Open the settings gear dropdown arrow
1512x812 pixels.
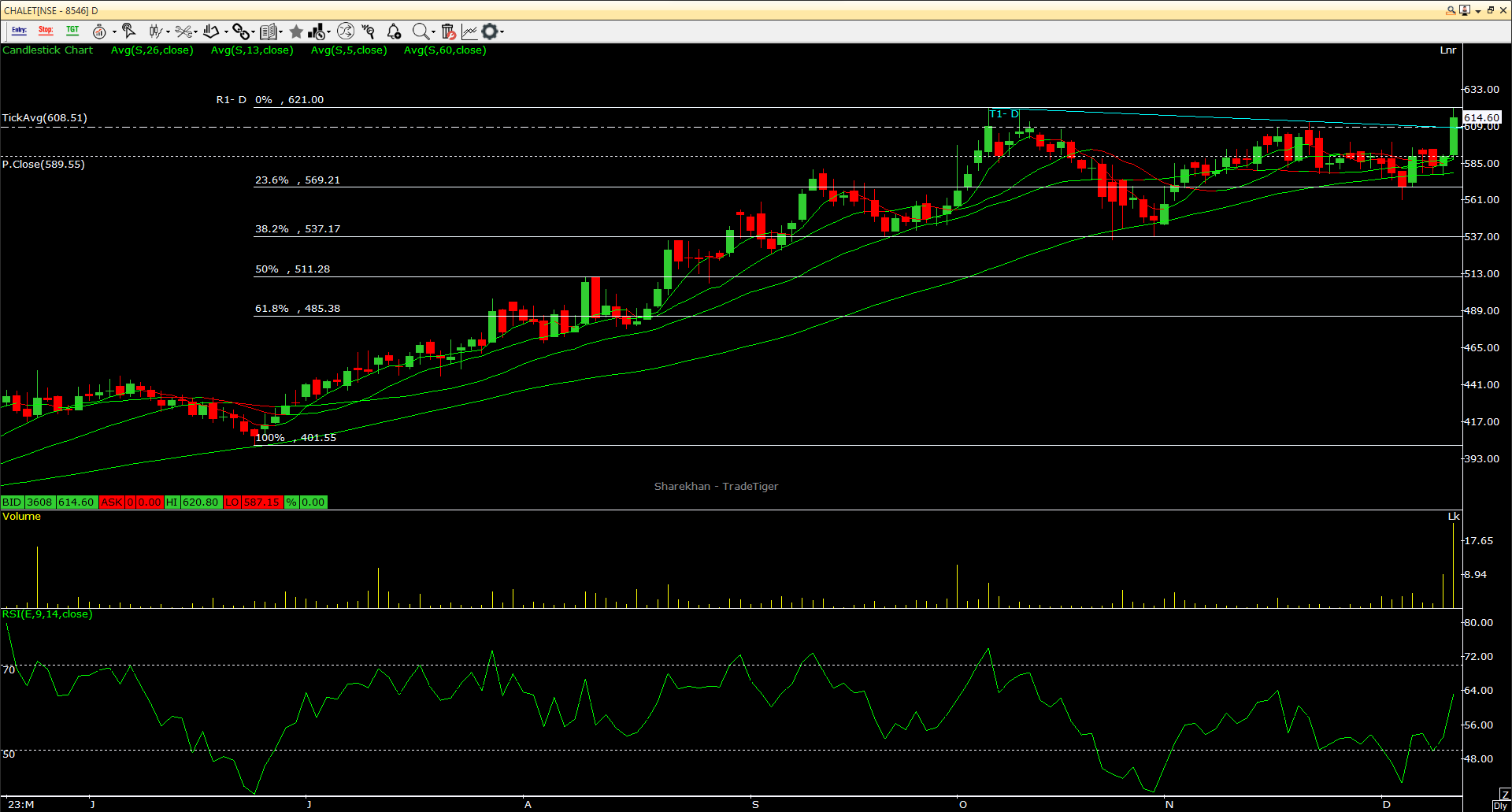tap(502, 32)
